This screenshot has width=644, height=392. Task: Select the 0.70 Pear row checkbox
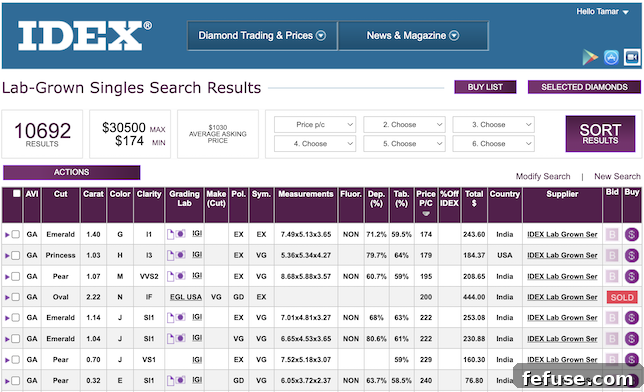pos(16,360)
